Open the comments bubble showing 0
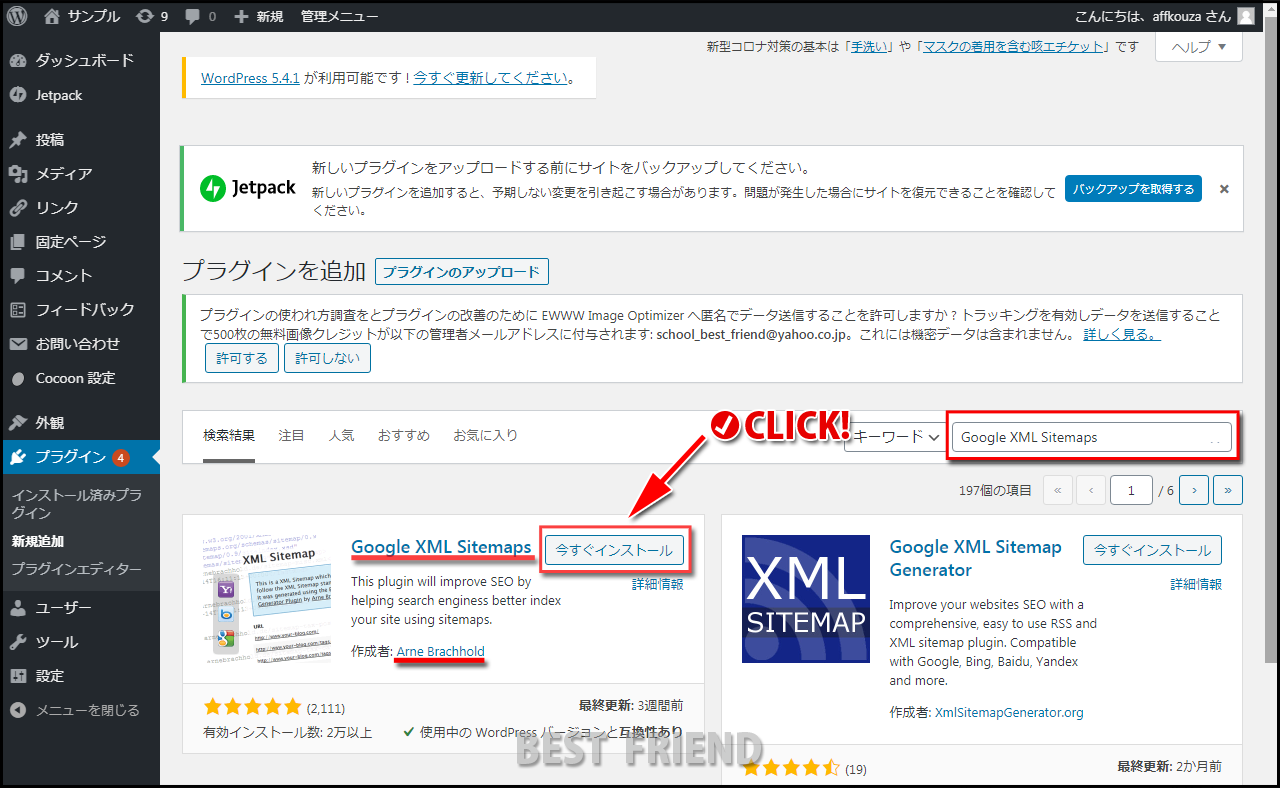The width and height of the screenshot is (1280, 788). pos(200,16)
